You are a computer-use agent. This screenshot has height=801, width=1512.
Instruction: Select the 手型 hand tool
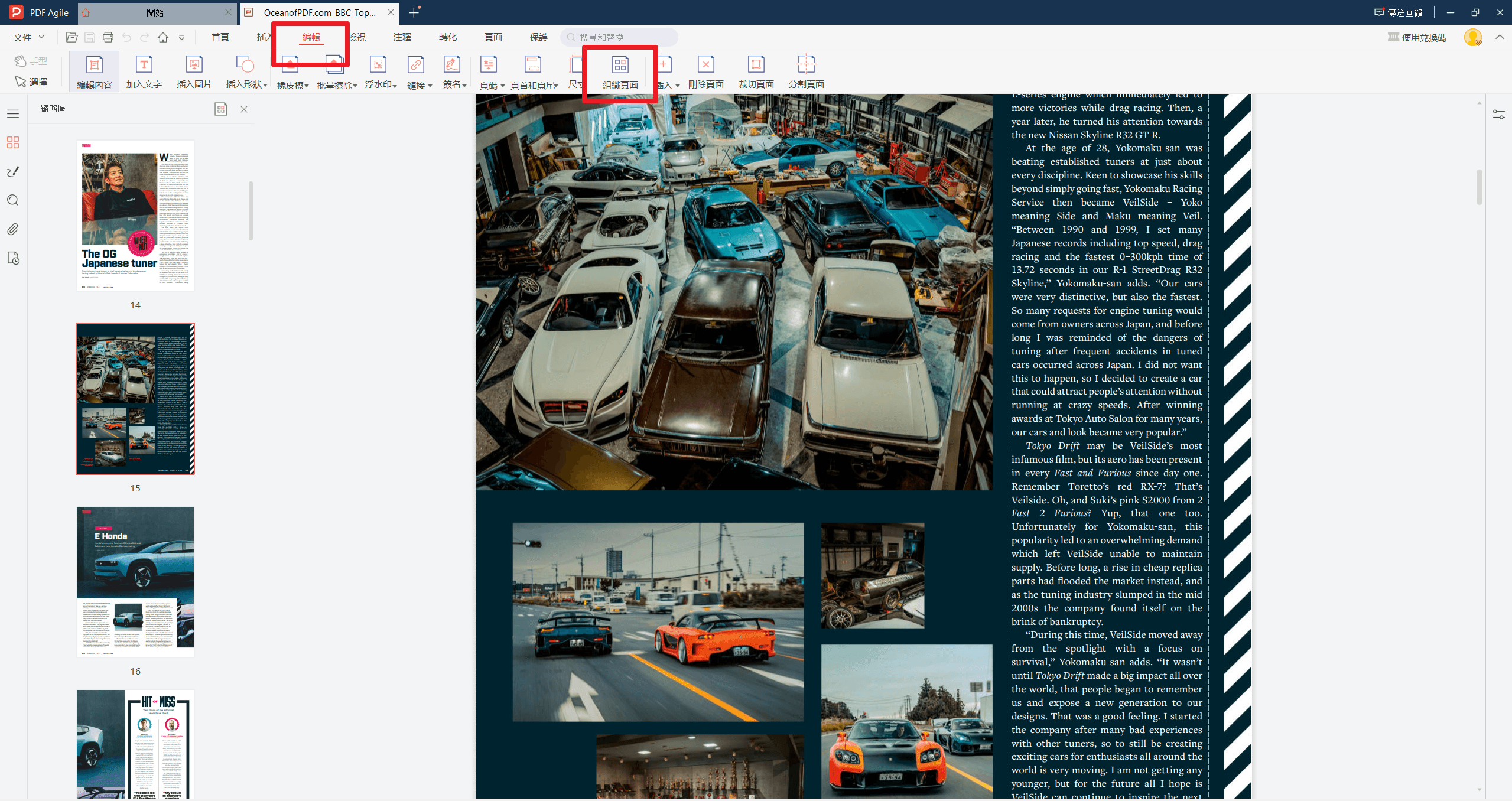[x=31, y=61]
